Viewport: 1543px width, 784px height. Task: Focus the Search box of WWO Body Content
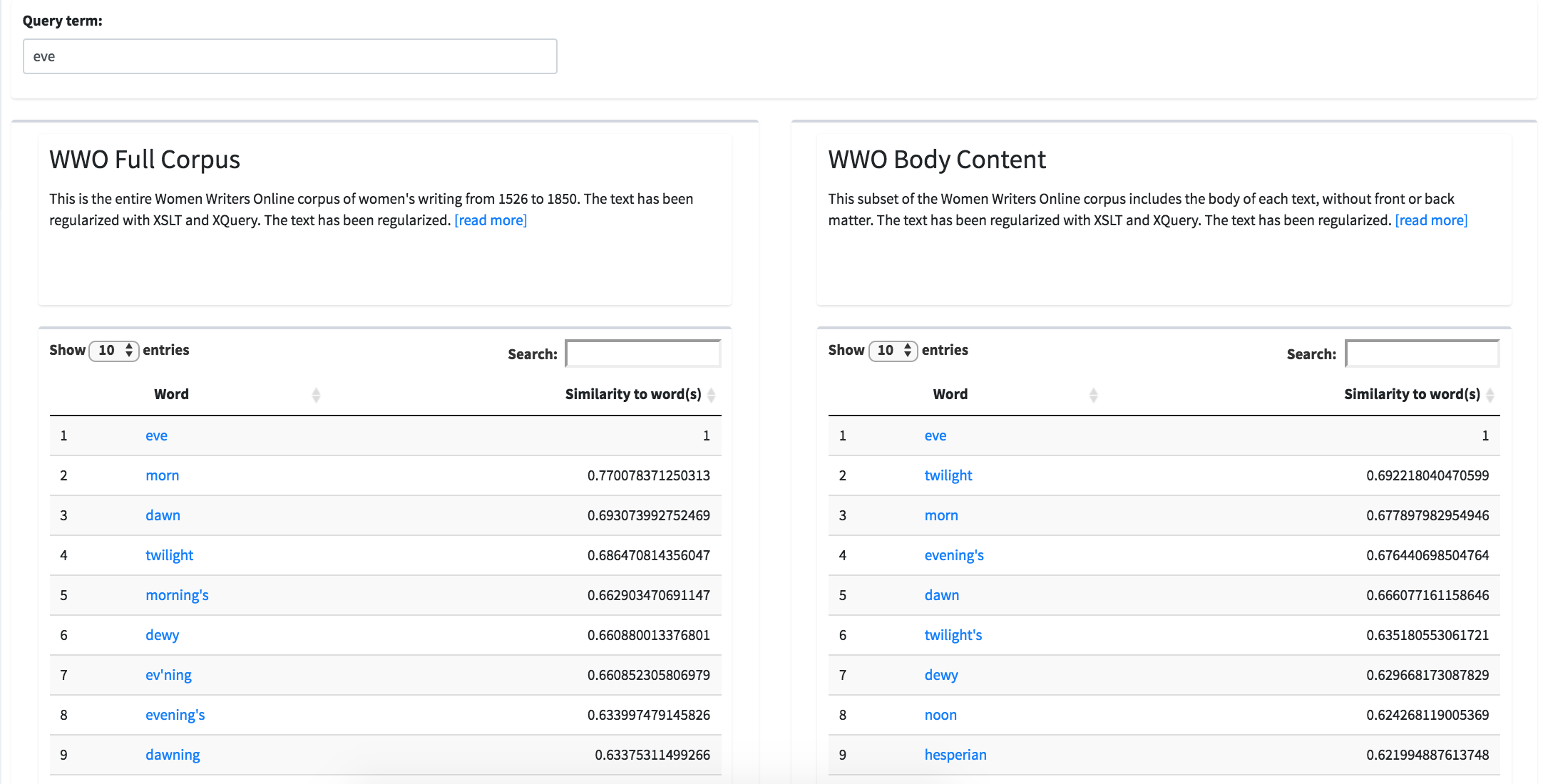pos(1421,353)
